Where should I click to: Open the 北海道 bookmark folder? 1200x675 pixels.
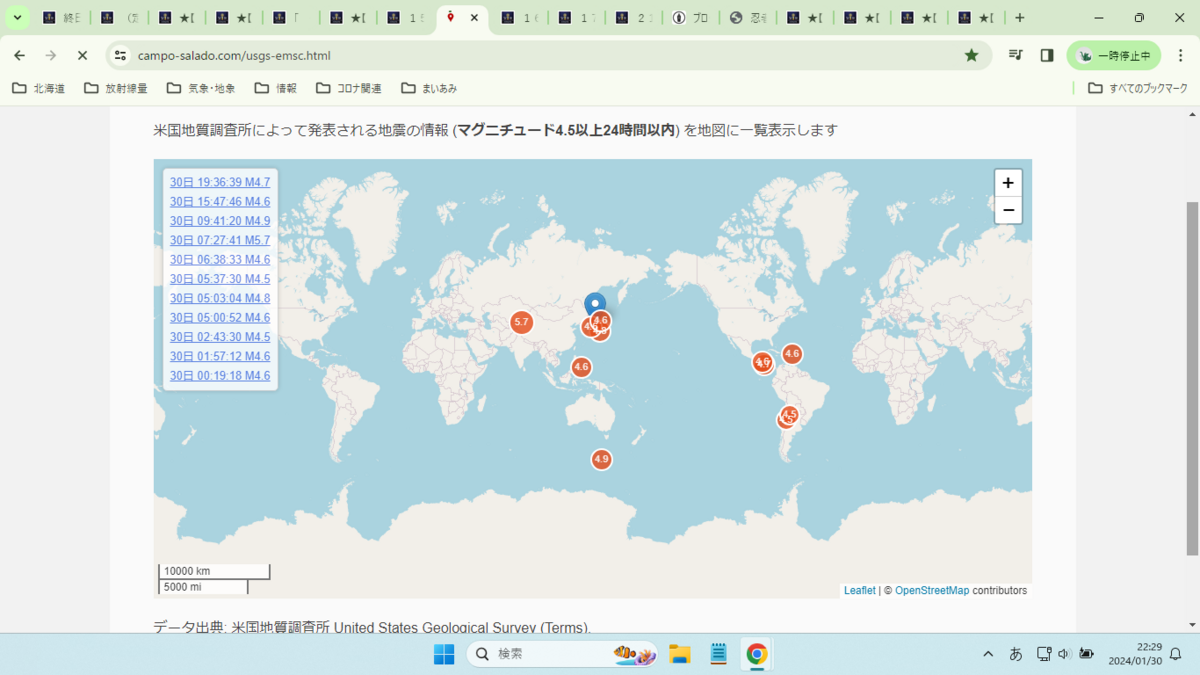click(x=39, y=88)
